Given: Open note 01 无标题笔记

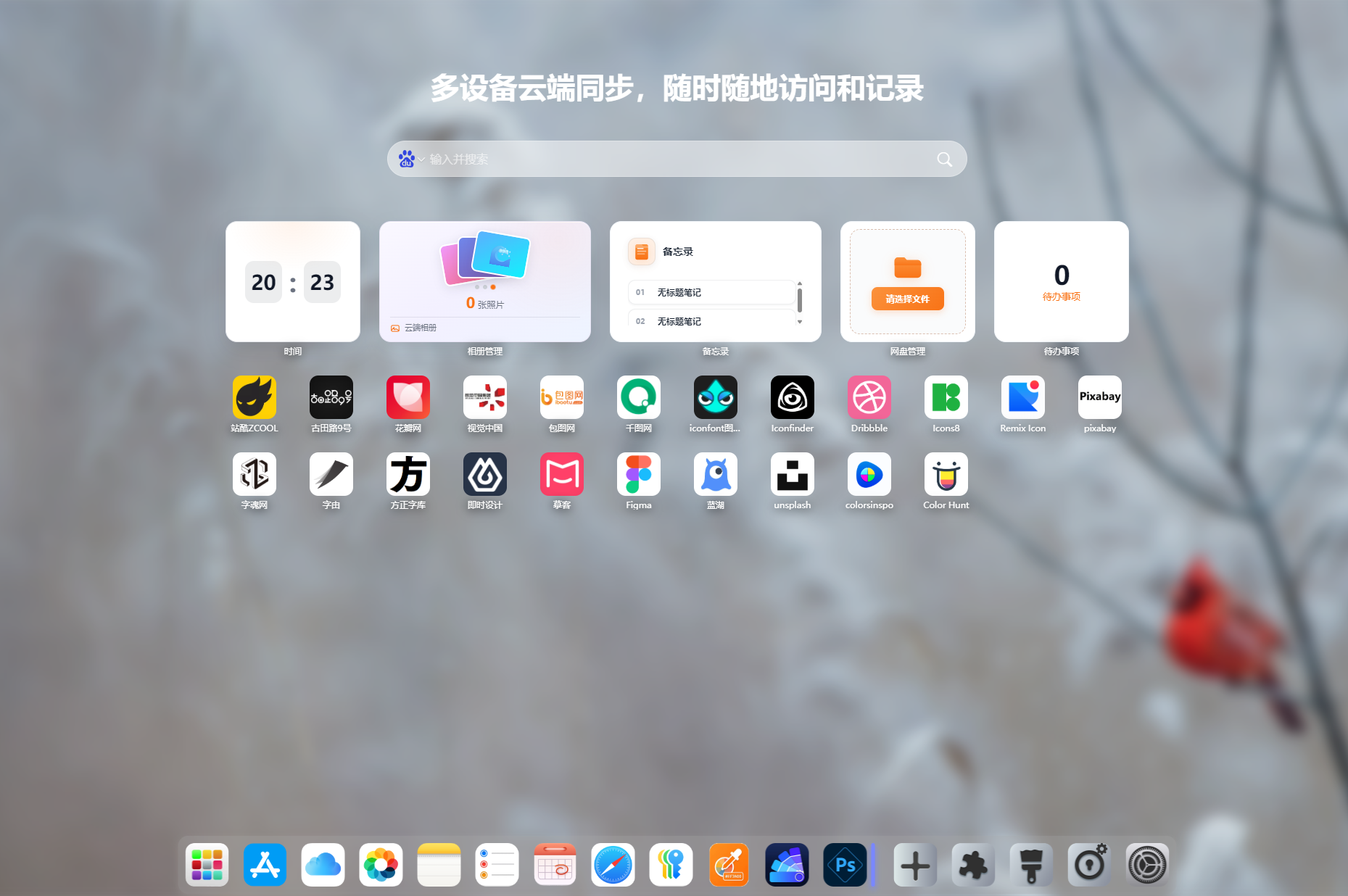Looking at the screenshot, I should click(x=711, y=292).
